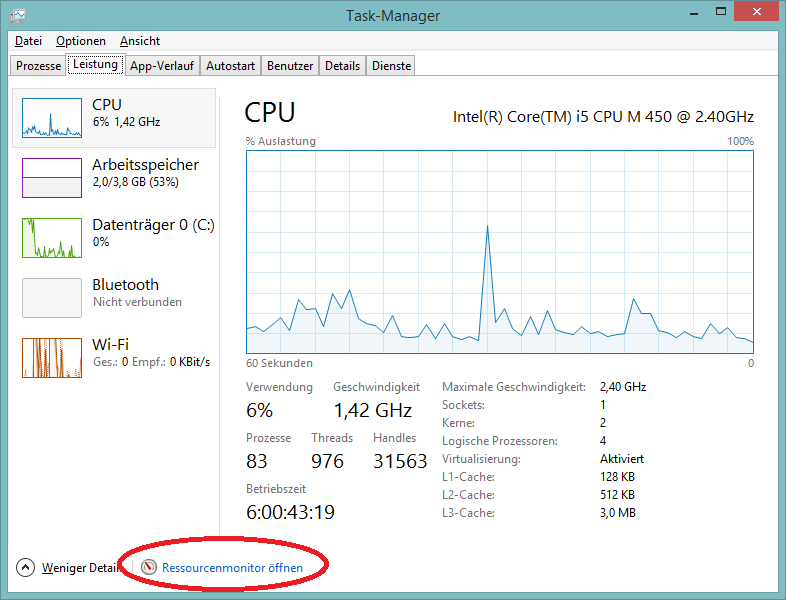
Task: Open the Dienste tab
Action: pos(391,66)
